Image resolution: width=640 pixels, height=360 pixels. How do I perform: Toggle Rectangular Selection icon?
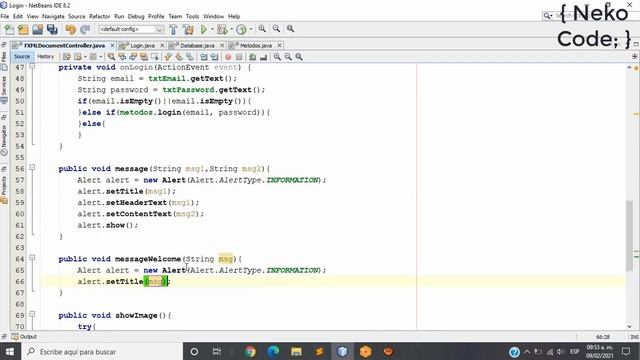pyautogui.click(x=155, y=57)
